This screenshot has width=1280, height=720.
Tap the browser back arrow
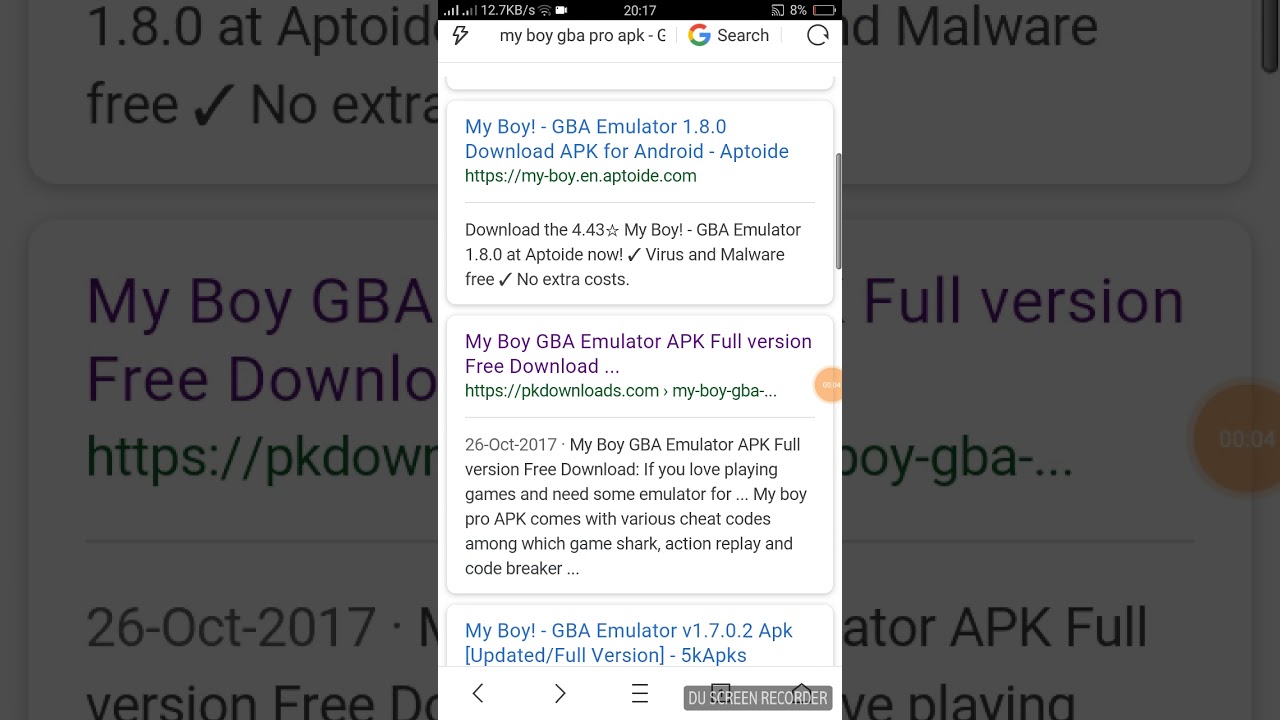(x=478, y=693)
